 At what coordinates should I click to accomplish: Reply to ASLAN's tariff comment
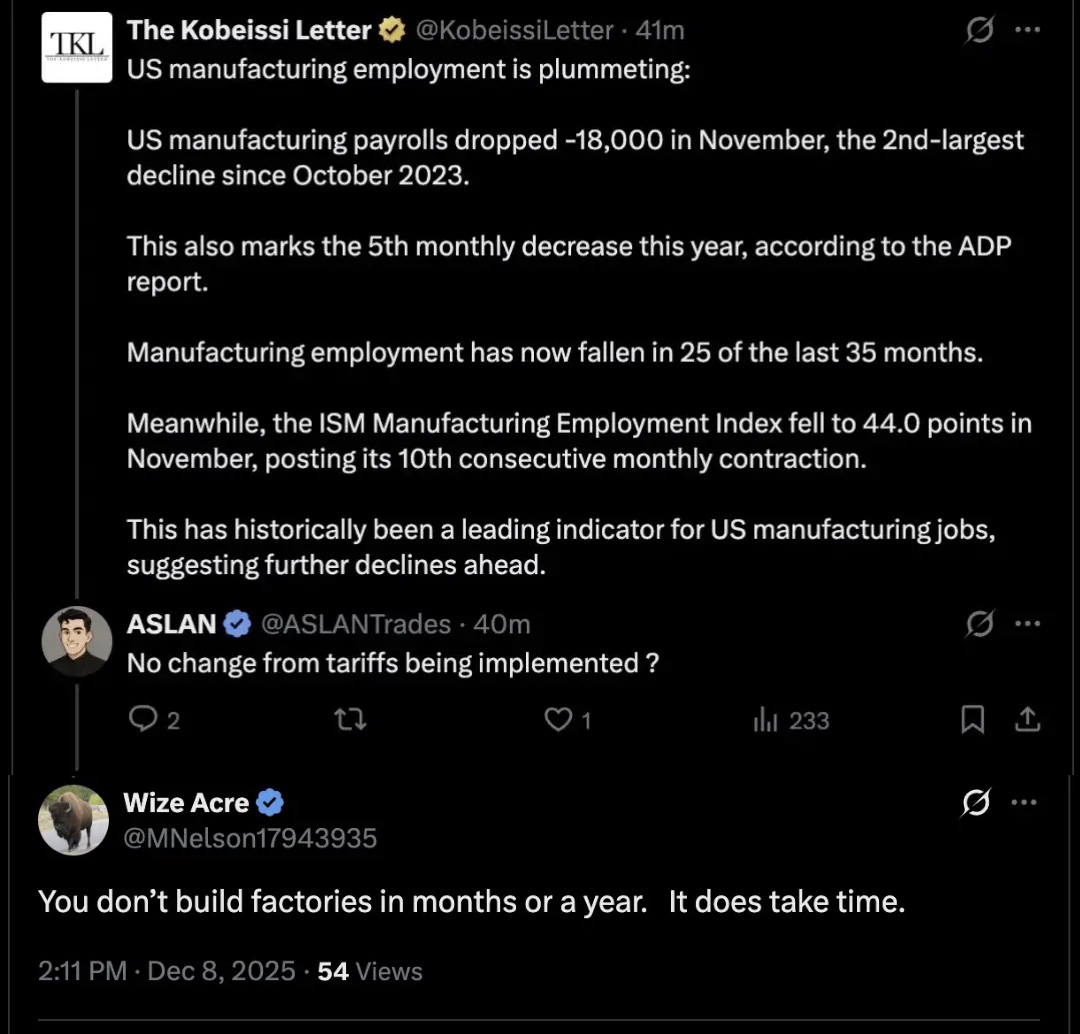(145, 720)
